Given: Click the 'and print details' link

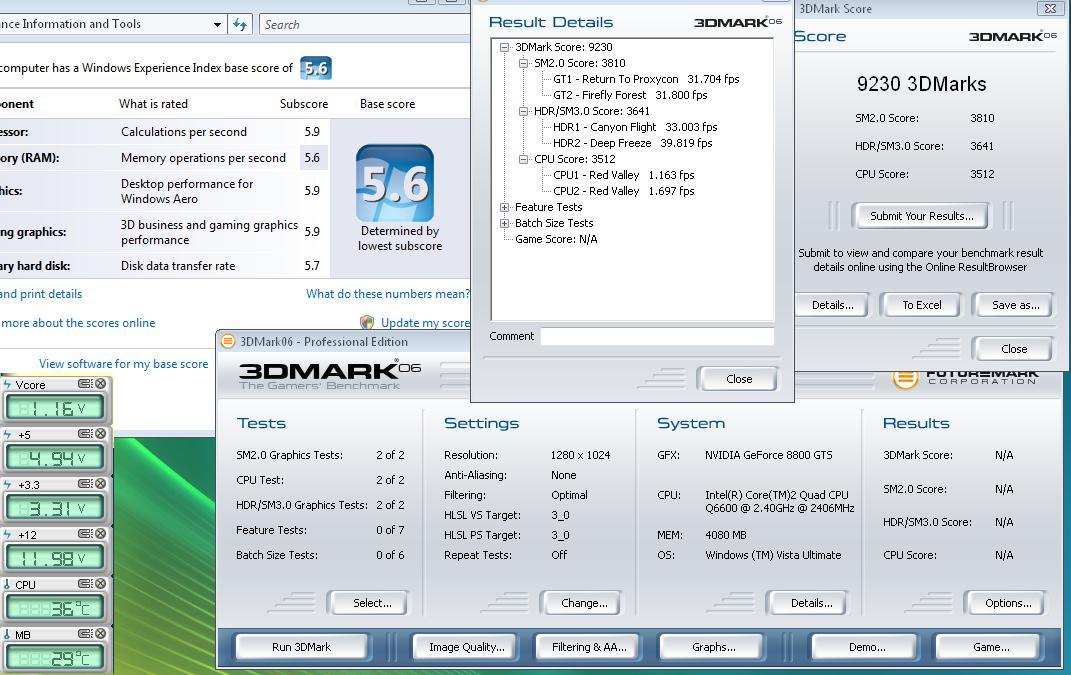Looking at the screenshot, I should click(41, 294).
